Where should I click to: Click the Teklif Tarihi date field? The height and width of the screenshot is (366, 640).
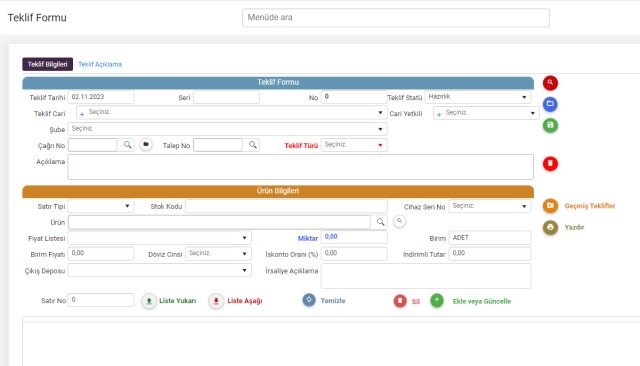[x=101, y=97]
